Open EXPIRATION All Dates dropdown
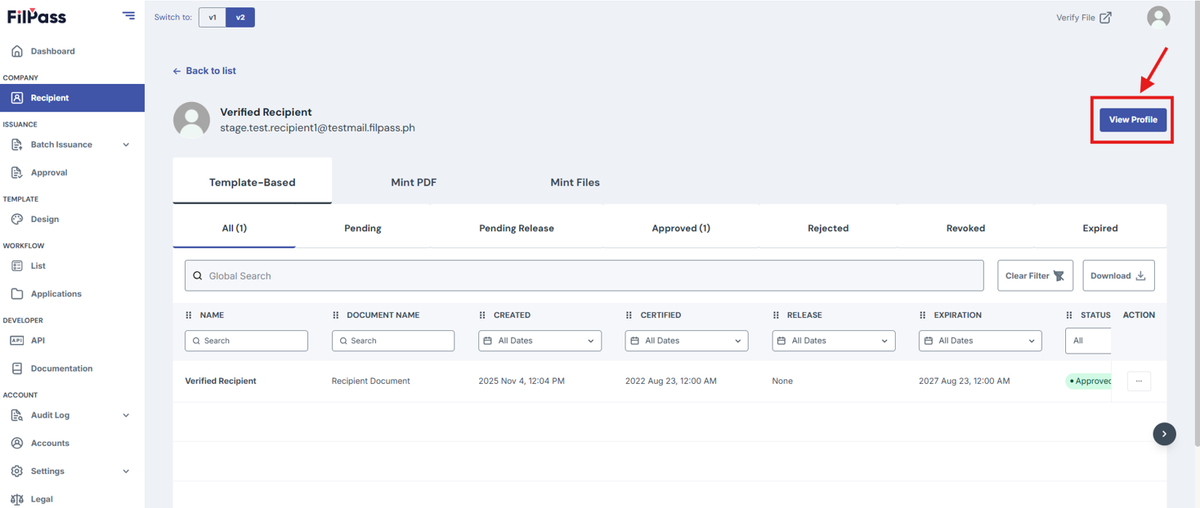 click(980, 341)
